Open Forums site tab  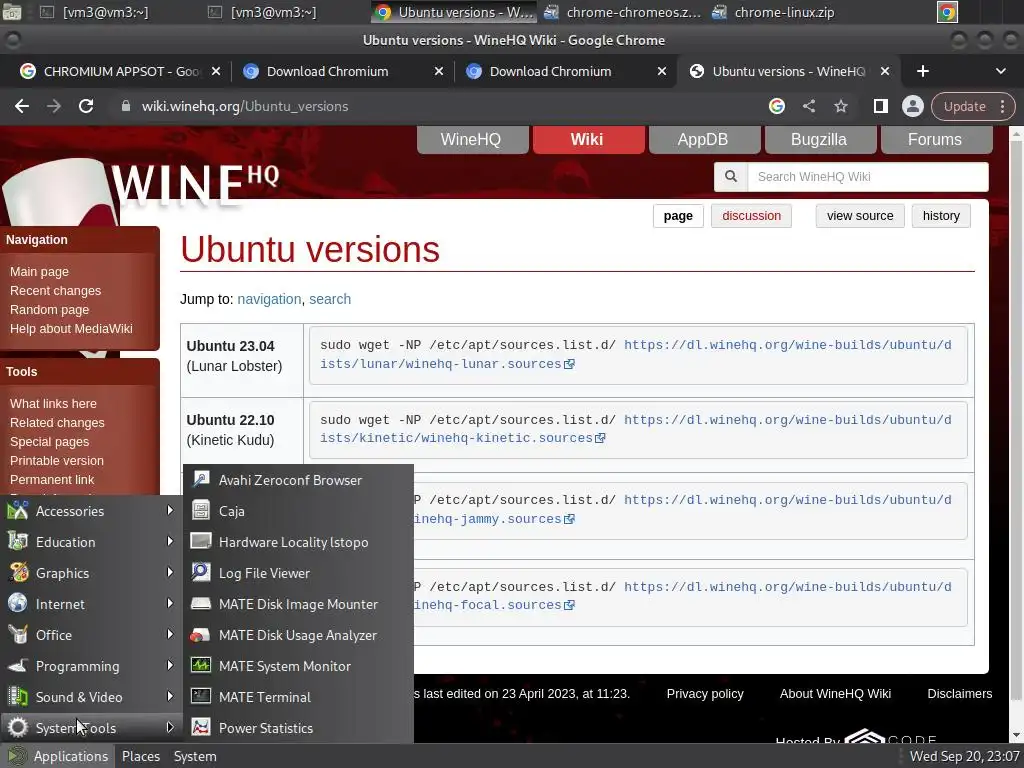coord(935,139)
